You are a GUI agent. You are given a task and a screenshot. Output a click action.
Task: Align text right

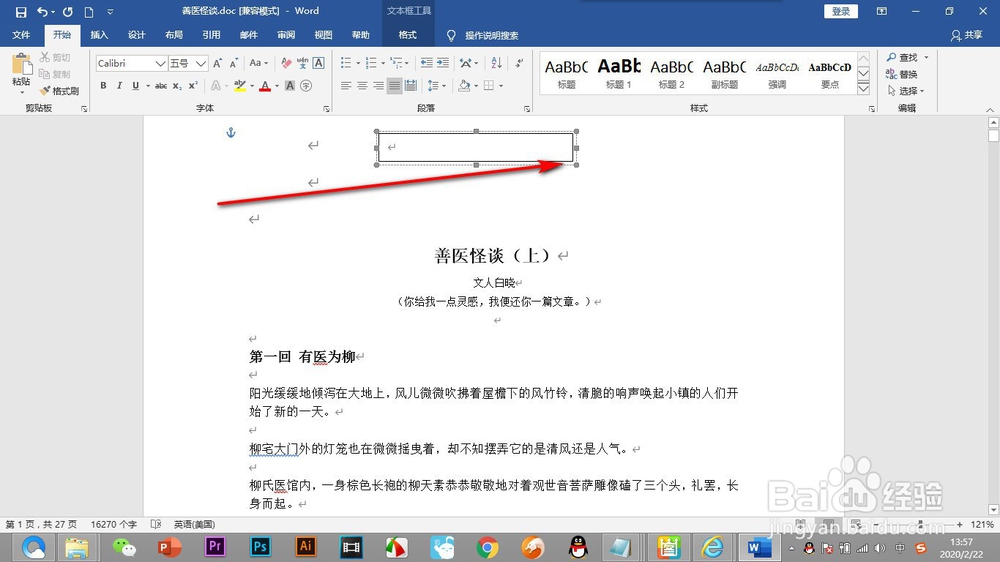point(378,85)
